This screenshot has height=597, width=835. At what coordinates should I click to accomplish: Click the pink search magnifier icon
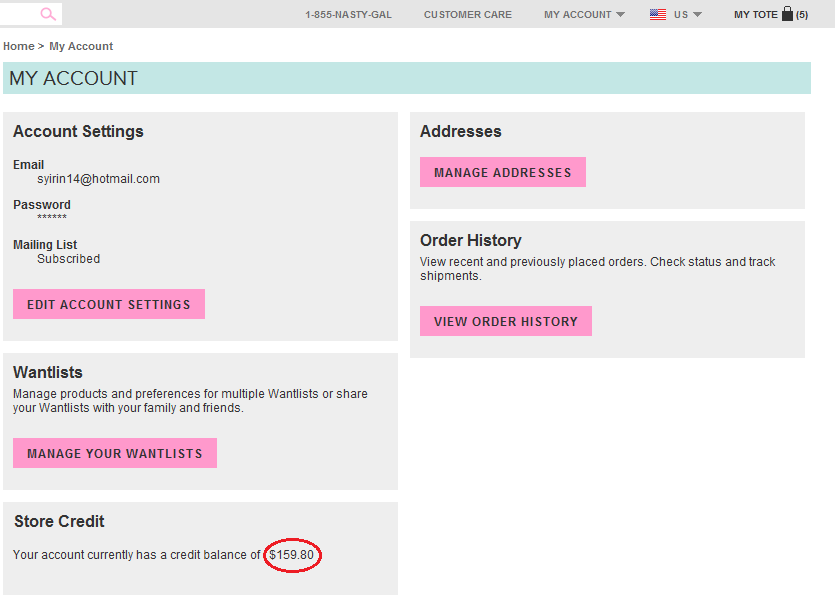48,14
